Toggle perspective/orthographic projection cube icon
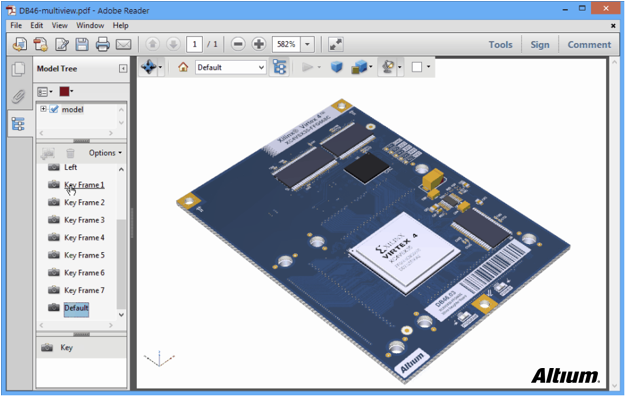 337,67
